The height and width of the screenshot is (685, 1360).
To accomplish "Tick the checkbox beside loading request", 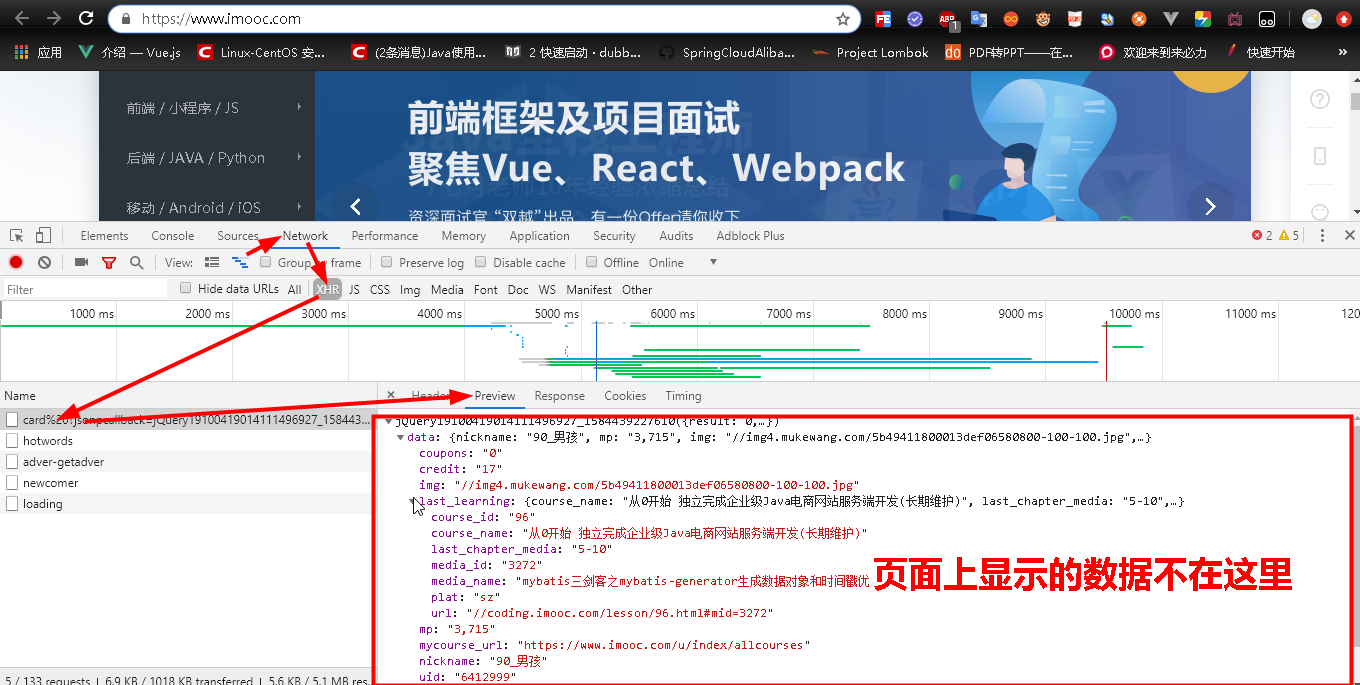I will (12, 503).
